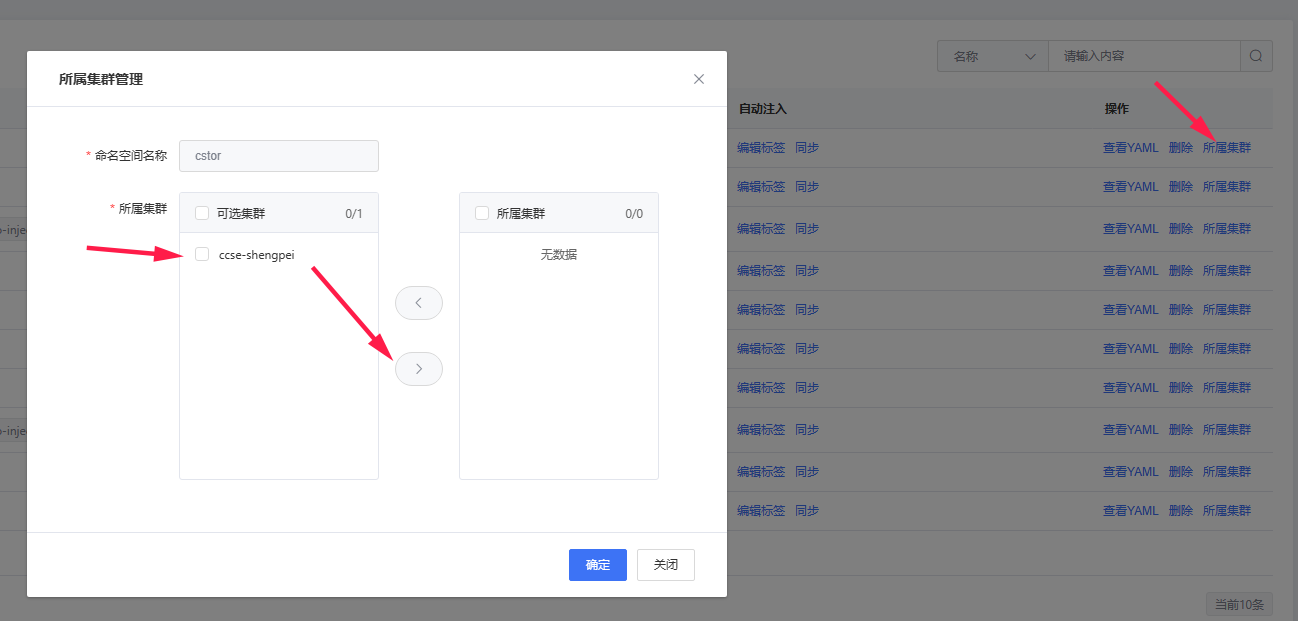Screen dimensions: 1298x621
Task: Toggle the 可选集群 select-all checkbox
Action: (x=202, y=213)
